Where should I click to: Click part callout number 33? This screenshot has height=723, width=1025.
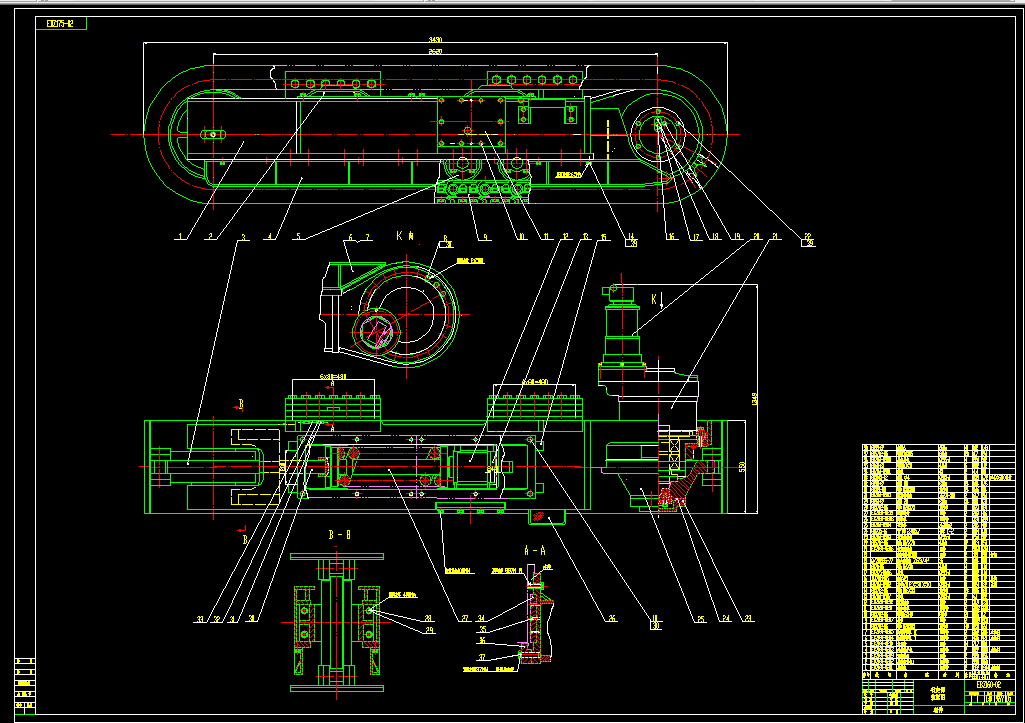point(200,619)
